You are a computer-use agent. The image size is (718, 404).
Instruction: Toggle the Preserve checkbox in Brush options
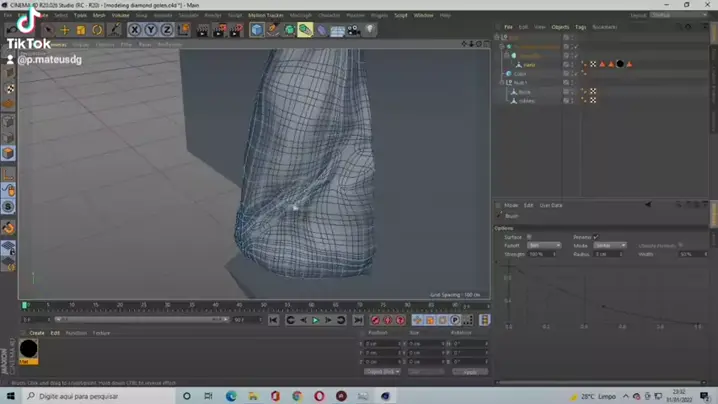tap(594, 237)
